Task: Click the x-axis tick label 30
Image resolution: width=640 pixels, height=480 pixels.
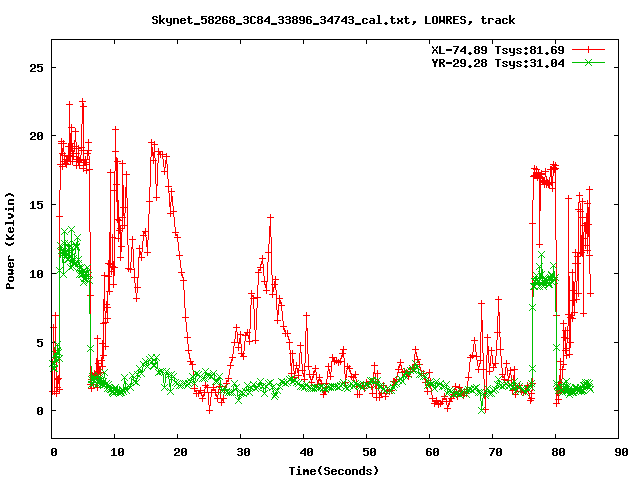Action: pos(243,452)
